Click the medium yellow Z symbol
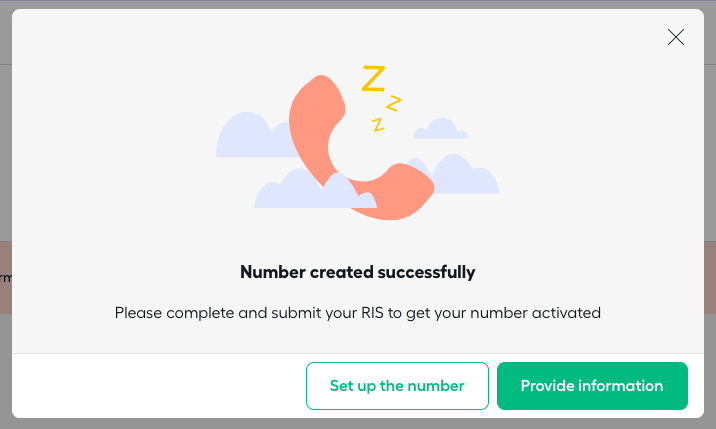The height and width of the screenshot is (429, 716). tap(394, 103)
